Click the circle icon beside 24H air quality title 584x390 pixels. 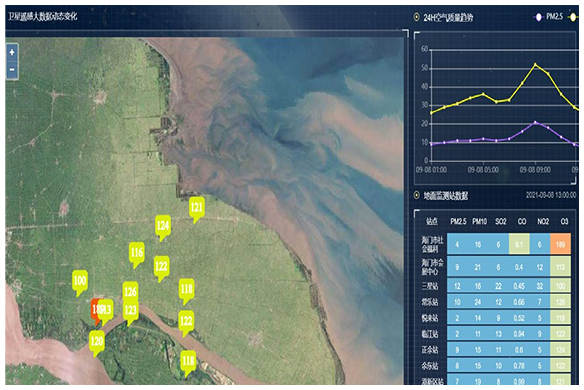(417, 17)
